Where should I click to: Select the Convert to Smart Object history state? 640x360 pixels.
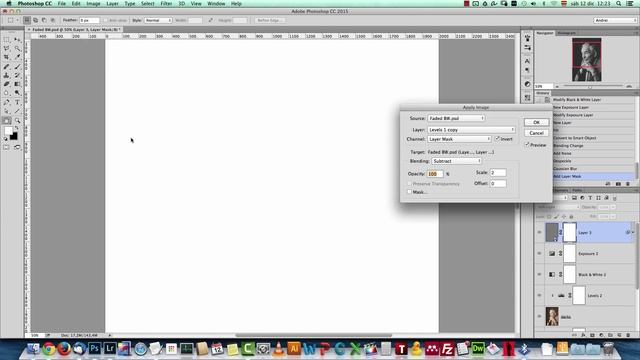click(574, 138)
